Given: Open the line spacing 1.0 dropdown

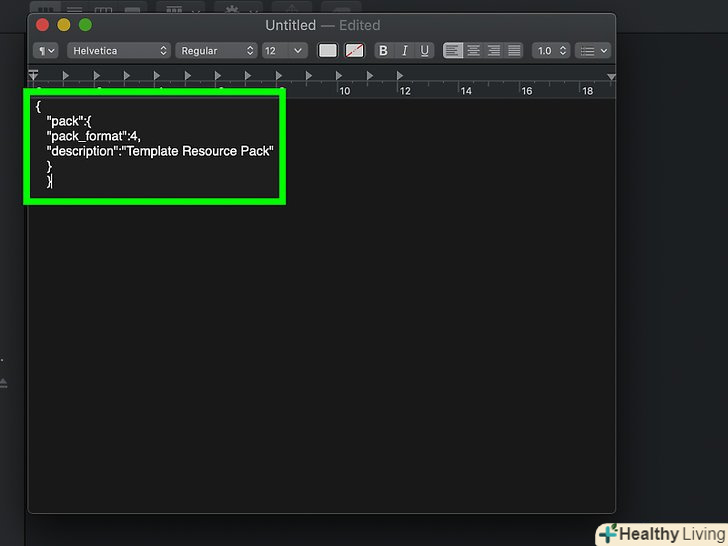Looking at the screenshot, I should coord(551,51).
